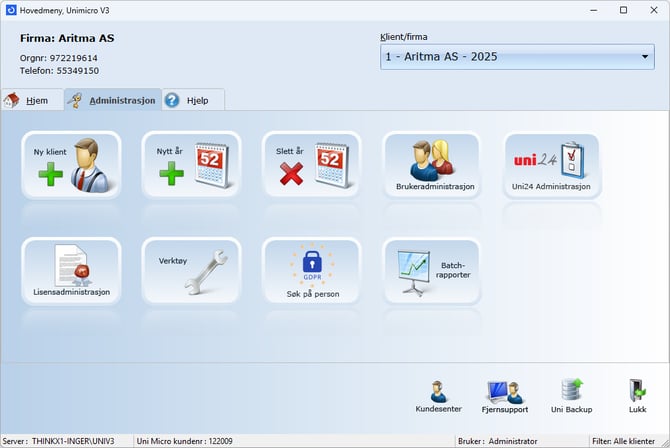Image resolution: width=670 pixels, height=448 pixels.
Task: Open Kundesenter
Action: (x=438, y=396)
